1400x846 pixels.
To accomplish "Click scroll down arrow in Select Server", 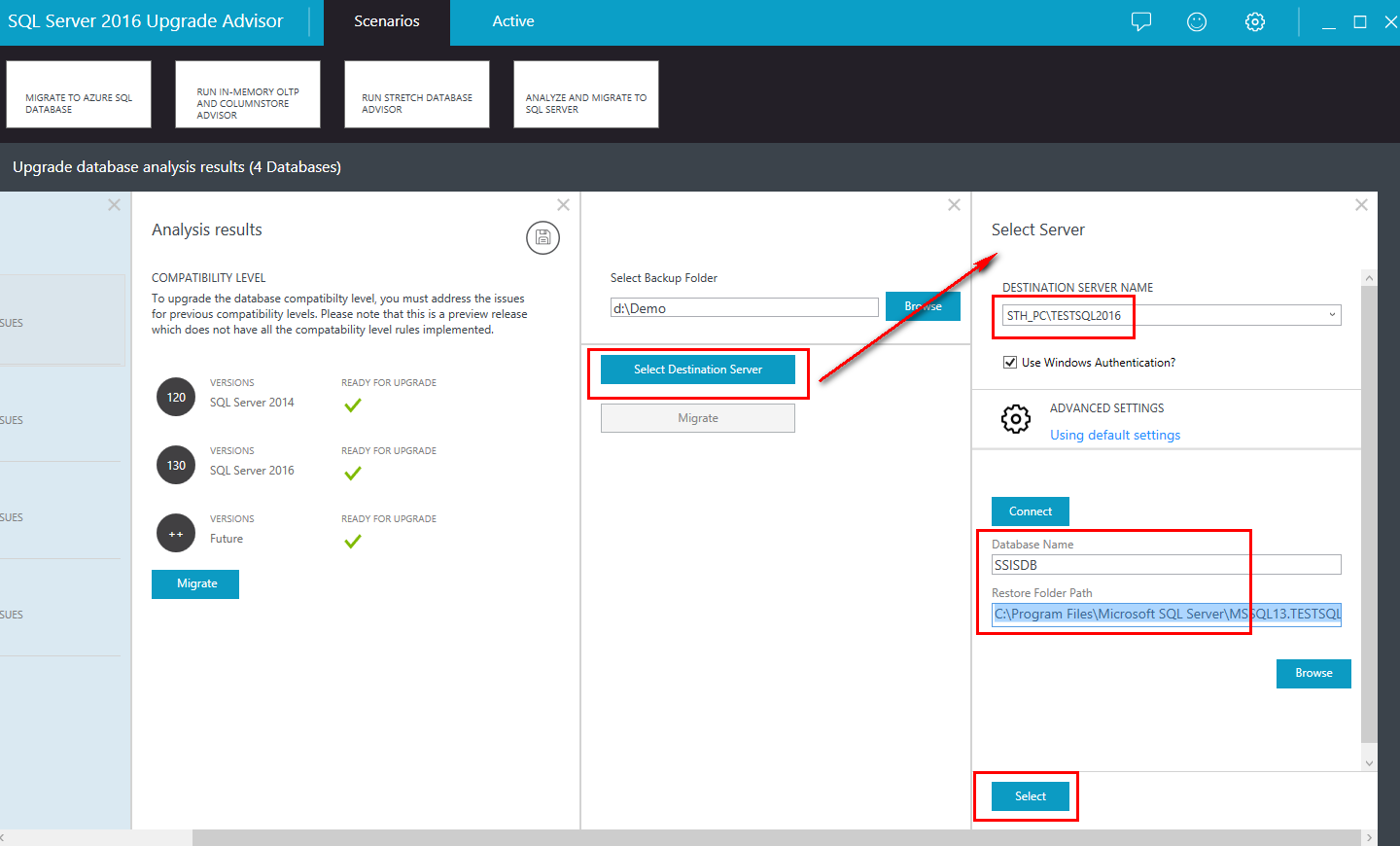I will point(1369,763).
